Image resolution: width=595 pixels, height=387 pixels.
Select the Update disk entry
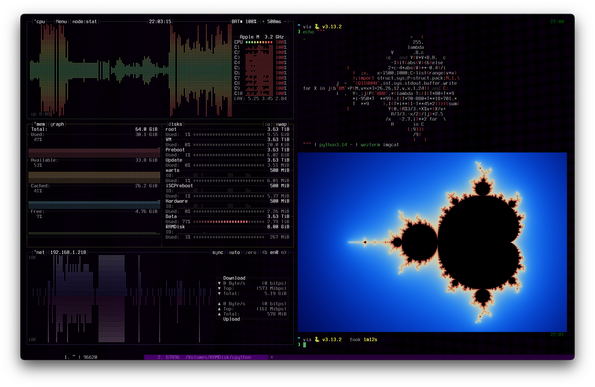[174, 160]
